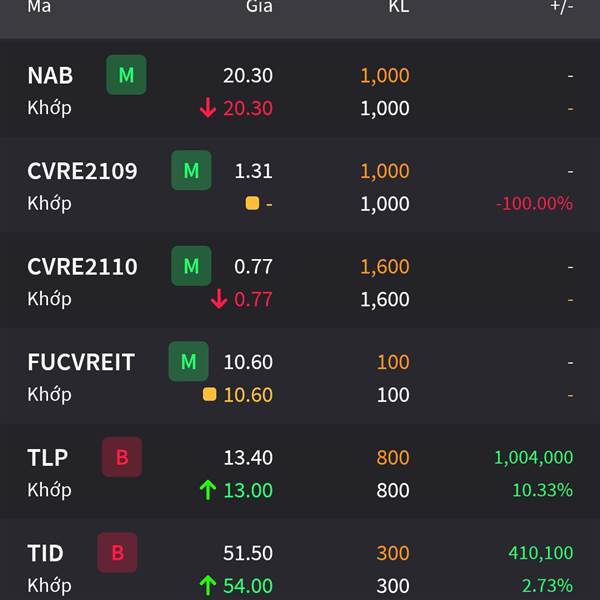Sort by the +/- column header
This screenshot has width=600, height=600.
pyautogui.click(x=561, y=7)
